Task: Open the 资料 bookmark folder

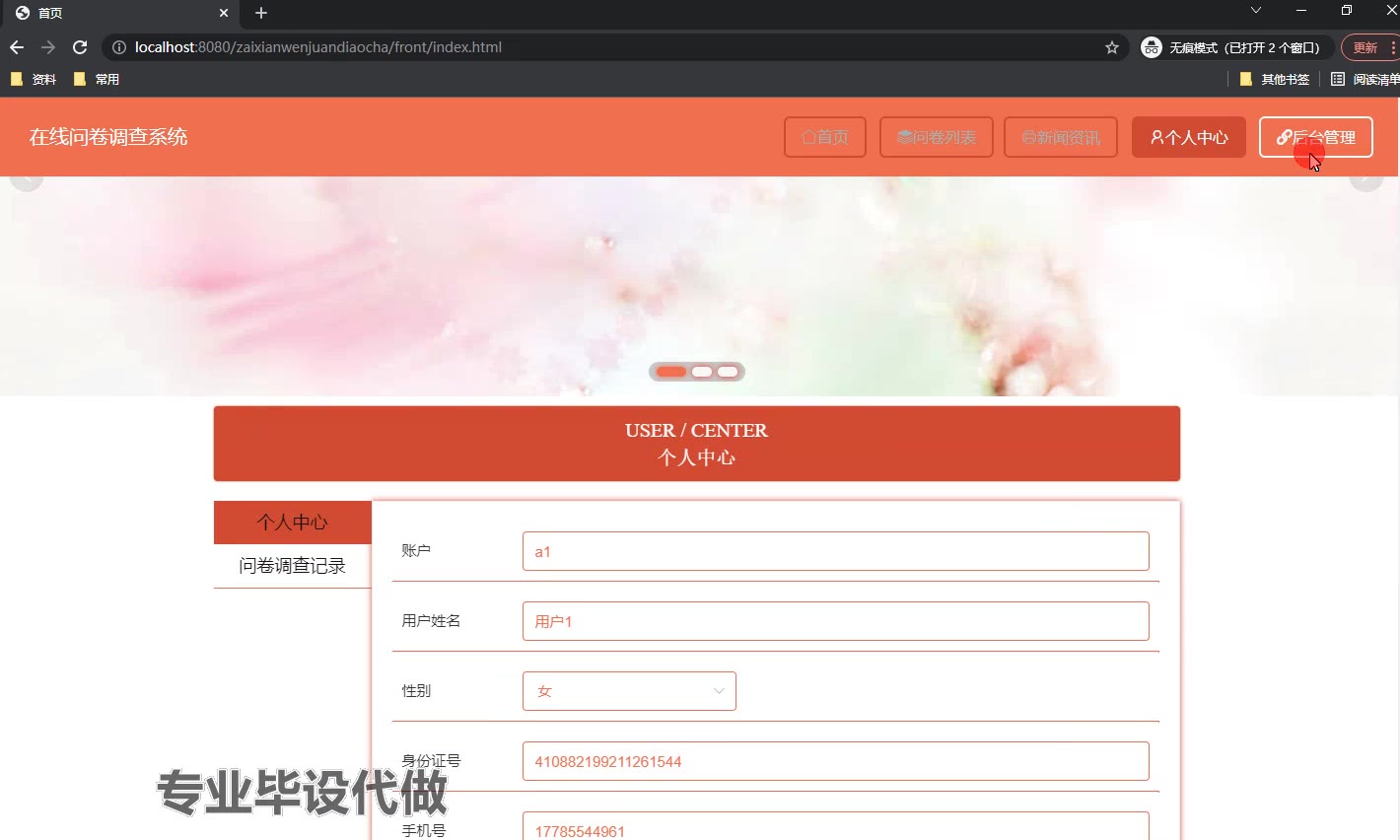Action: click(34, 79)
